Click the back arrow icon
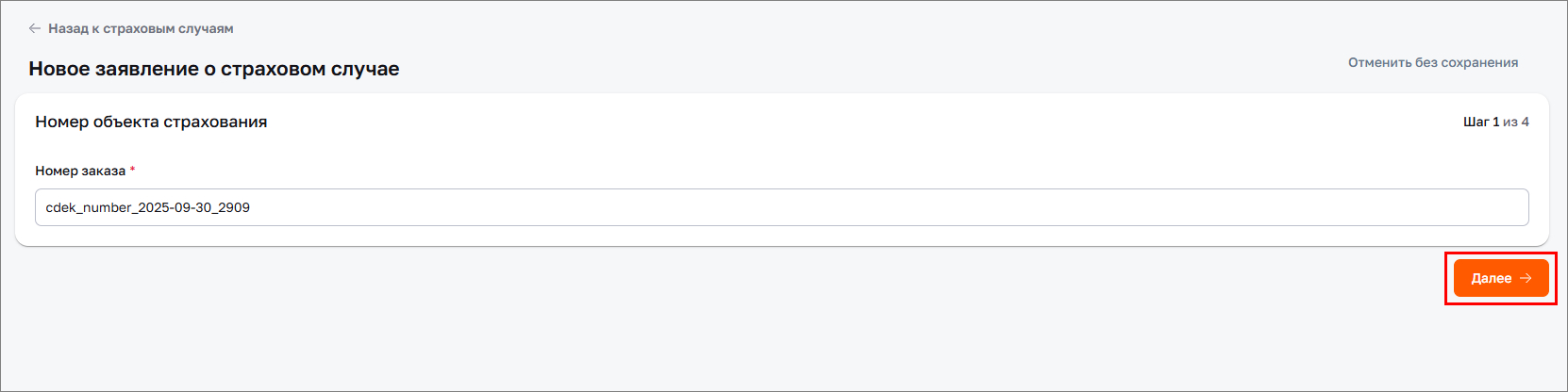1568x392 pixels. (x=35, y=28)
